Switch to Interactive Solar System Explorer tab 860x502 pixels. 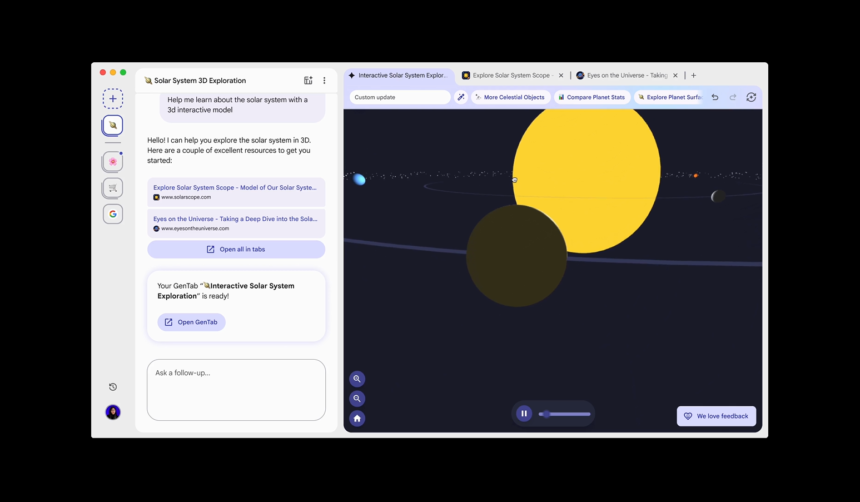coord(399,76)
